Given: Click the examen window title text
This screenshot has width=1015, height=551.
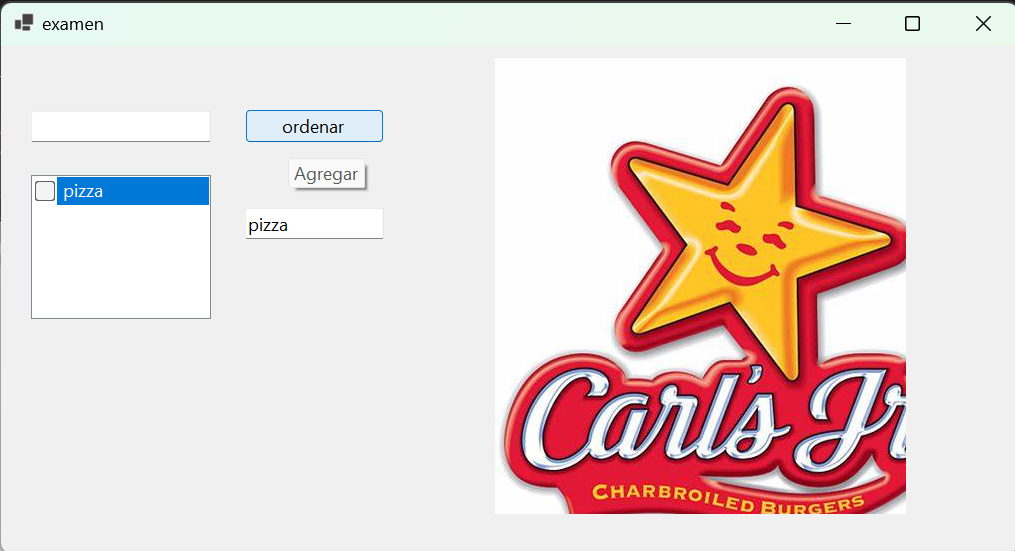Looking at the screenshot, I should tap(72, 24).
